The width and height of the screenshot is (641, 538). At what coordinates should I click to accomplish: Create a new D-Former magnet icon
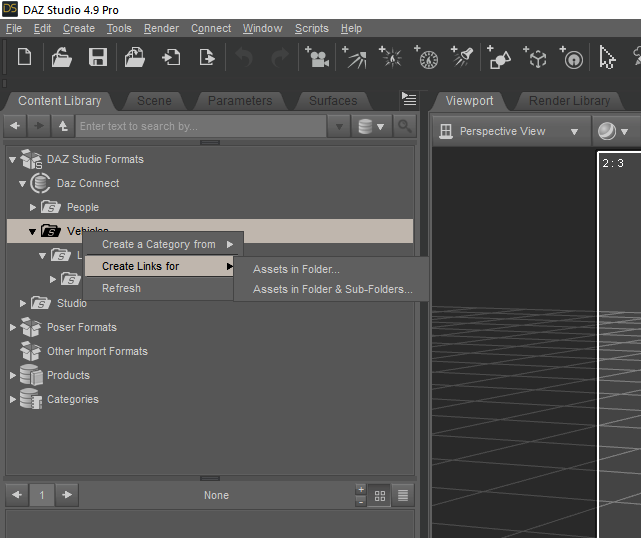point(571,57)
